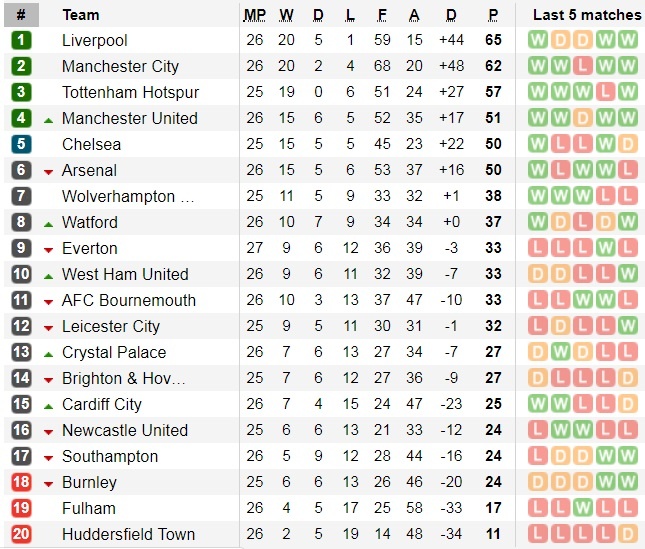Click the green up arrow beside Manchester United
The image size is (645, 549).
pos(48,119)
